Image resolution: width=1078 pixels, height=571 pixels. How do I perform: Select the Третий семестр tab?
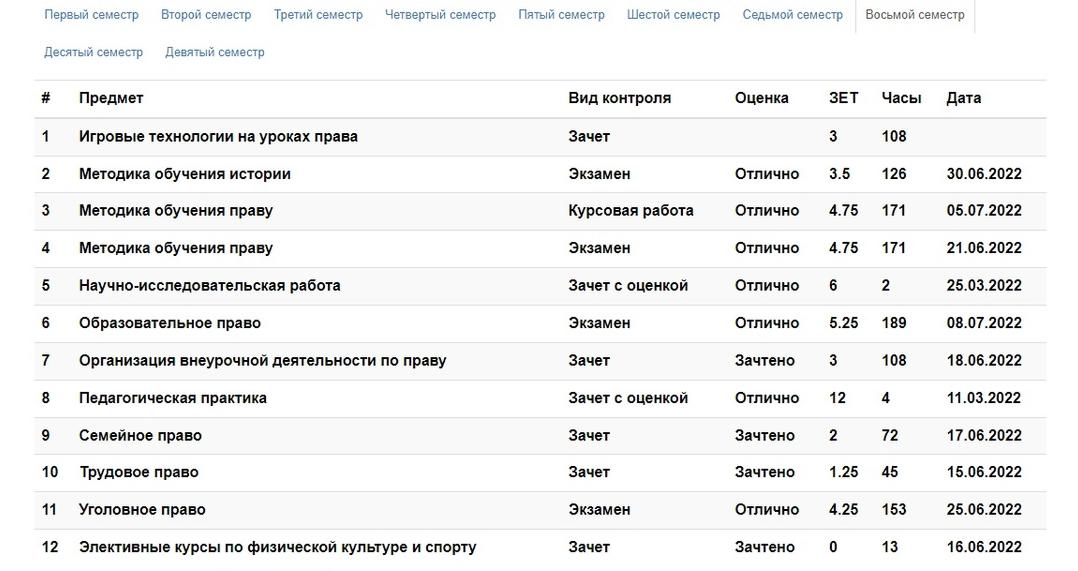(318, 14)
